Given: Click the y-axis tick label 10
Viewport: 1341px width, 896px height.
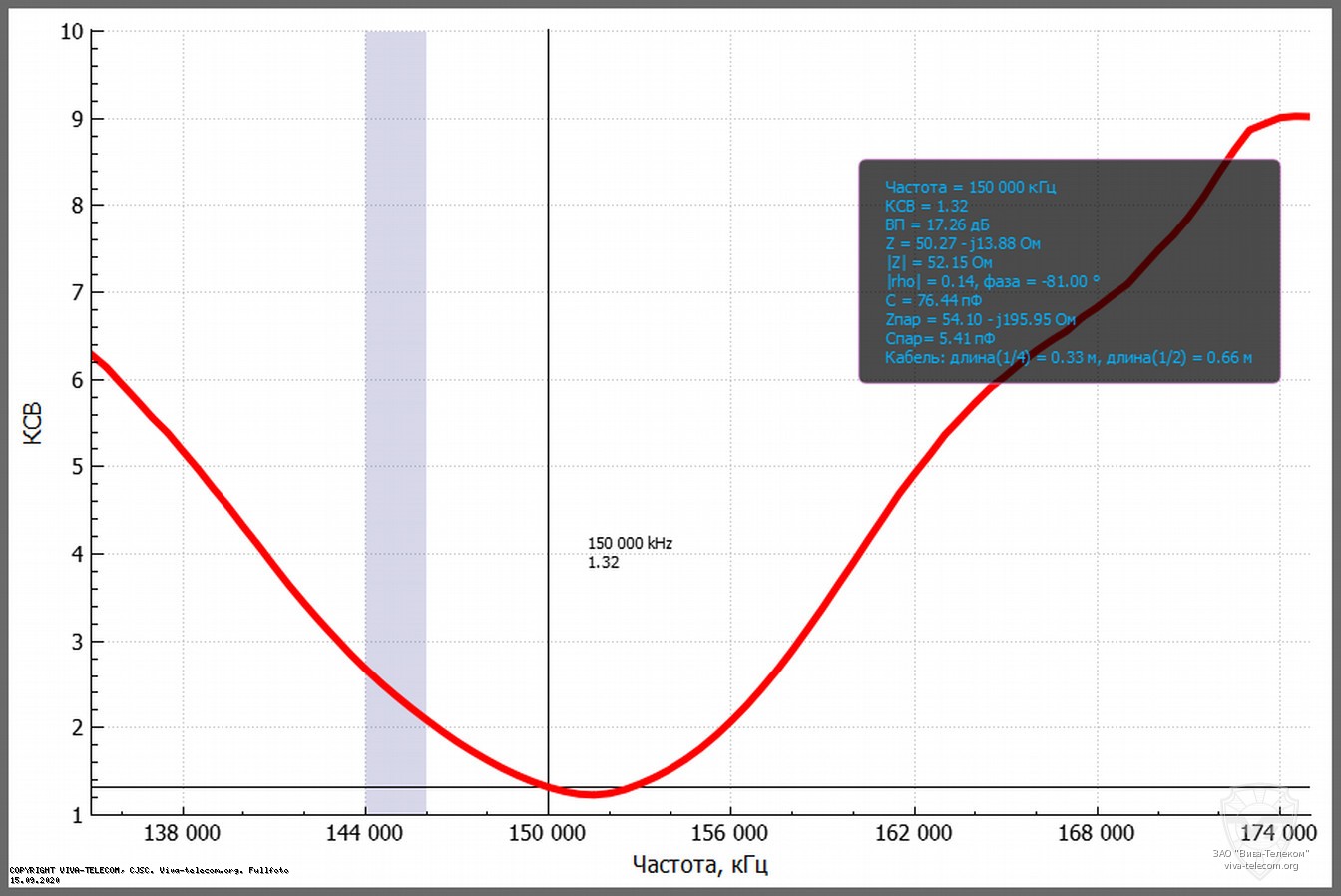Looking at the screenshot, I should 71,31.
